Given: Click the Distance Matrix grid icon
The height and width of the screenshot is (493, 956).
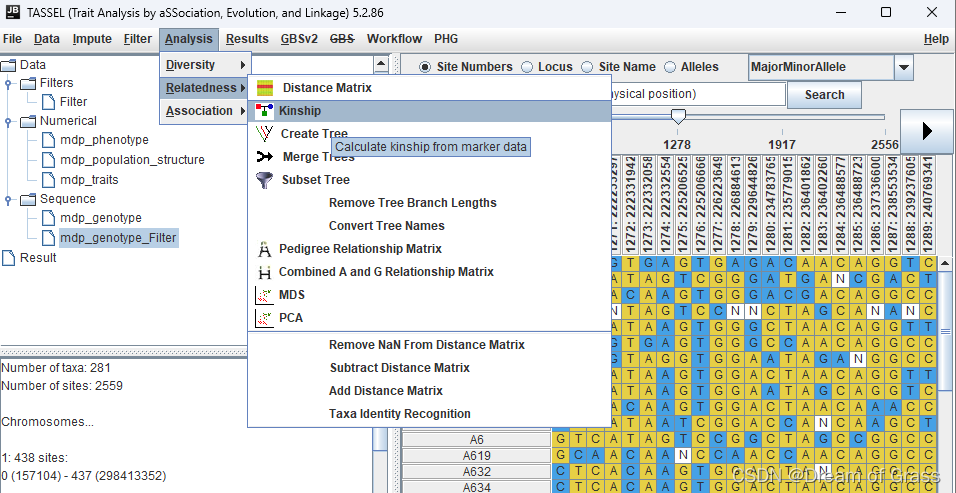Looking at the screenshot, I should (265, 88).
